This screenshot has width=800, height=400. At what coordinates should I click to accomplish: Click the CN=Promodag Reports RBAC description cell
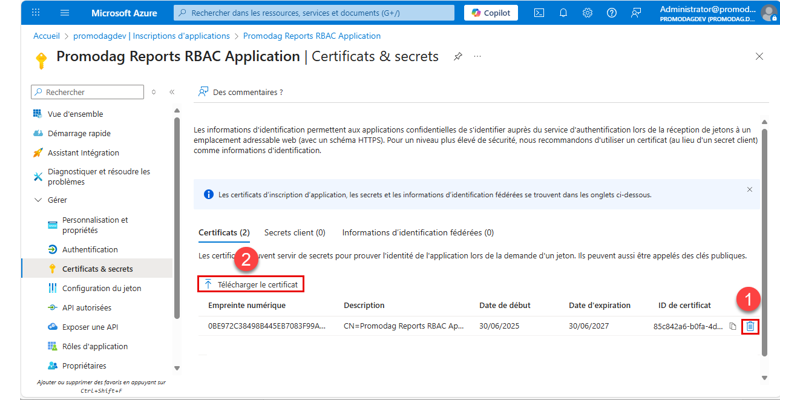tap(404, 327)
